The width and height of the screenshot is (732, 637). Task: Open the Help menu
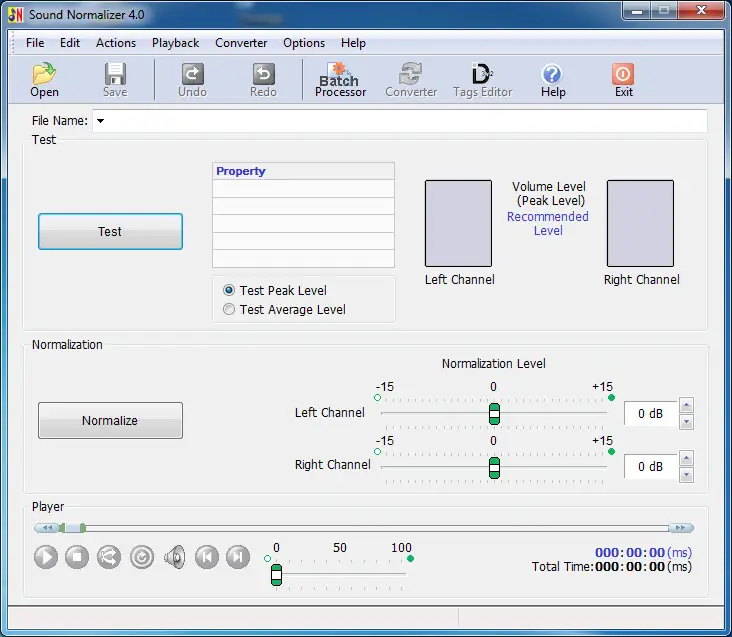(x=353, y=43)
